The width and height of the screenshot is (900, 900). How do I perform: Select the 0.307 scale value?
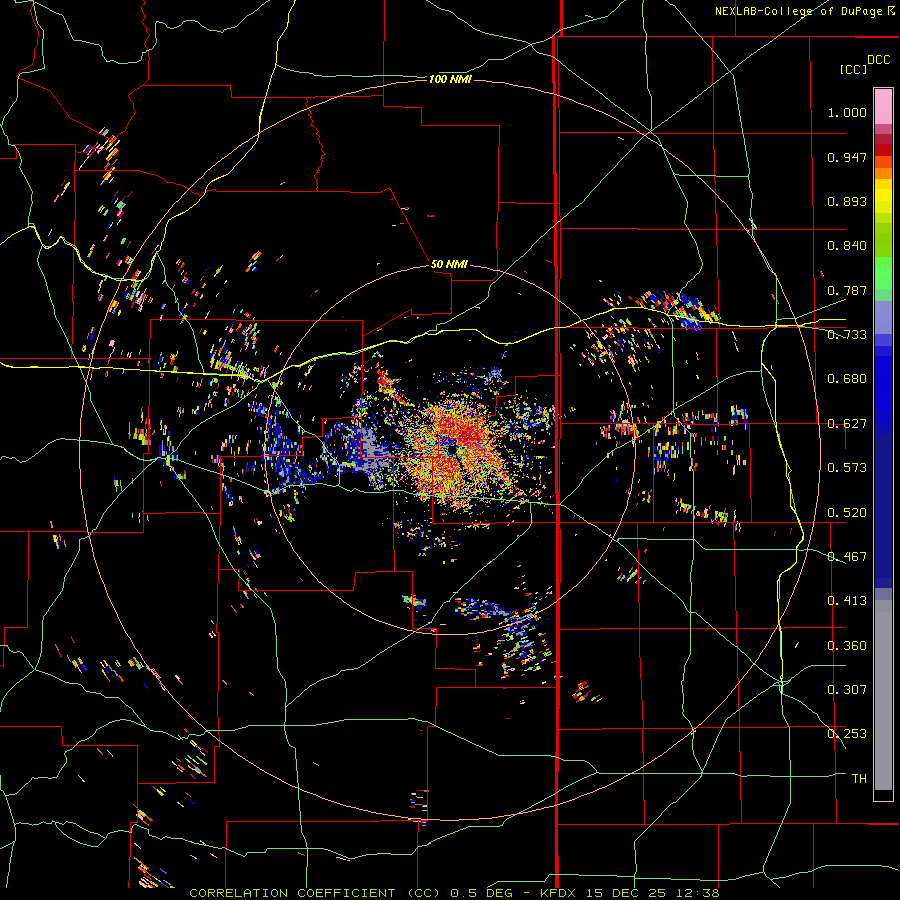(847, 690)
